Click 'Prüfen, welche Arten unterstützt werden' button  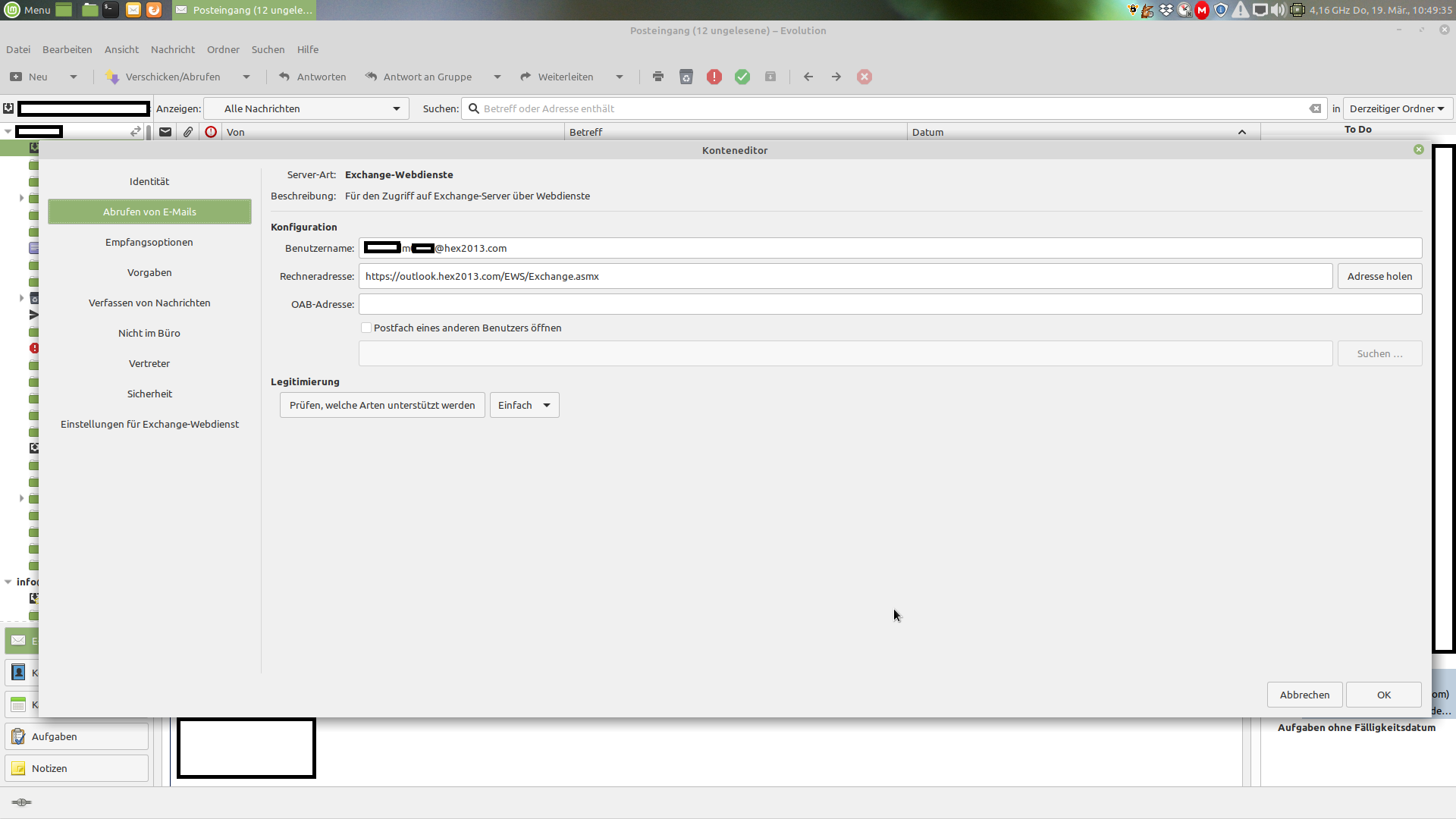coord(382,405)
